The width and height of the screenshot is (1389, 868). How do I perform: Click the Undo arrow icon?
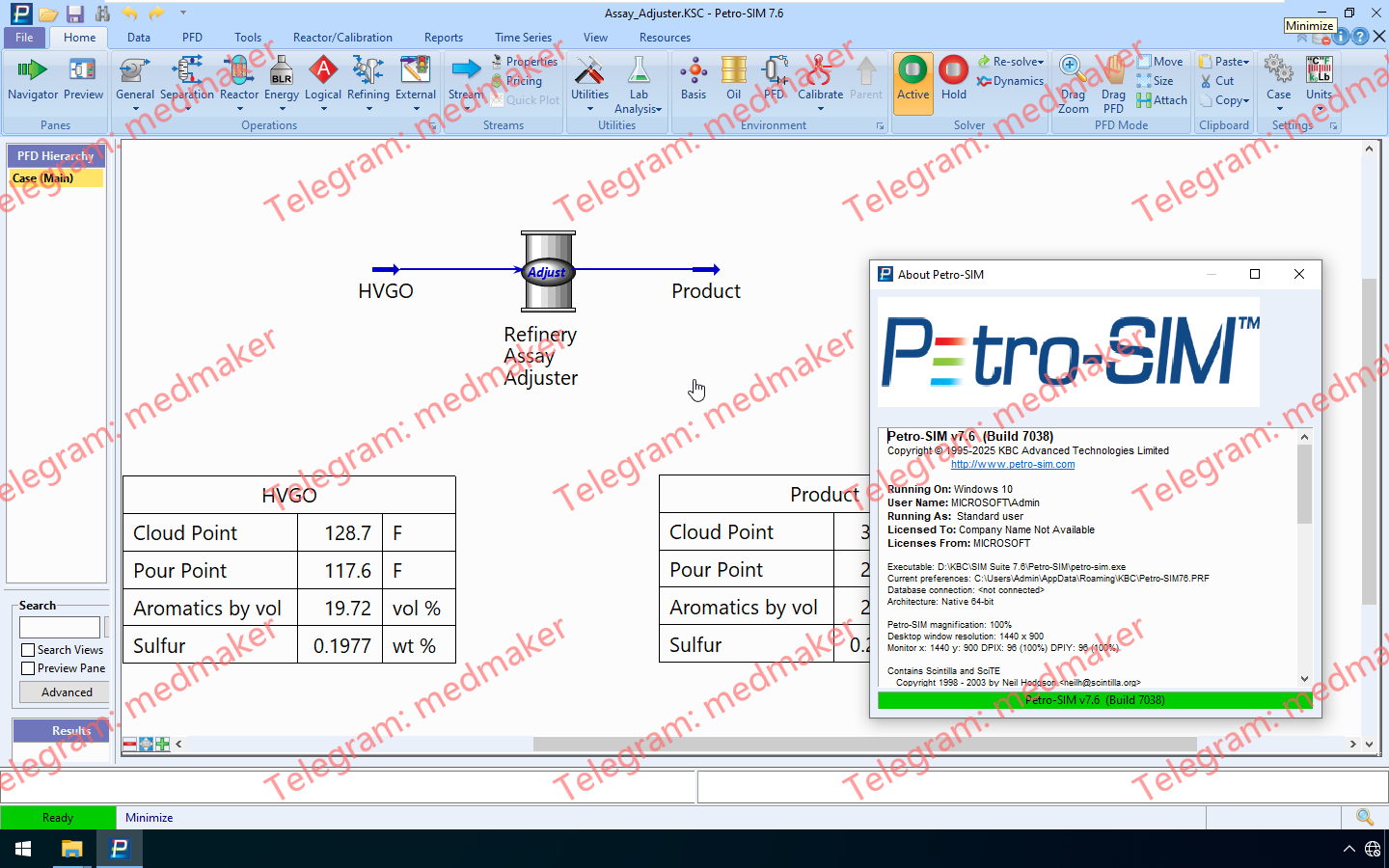click(x=129, y=14)
